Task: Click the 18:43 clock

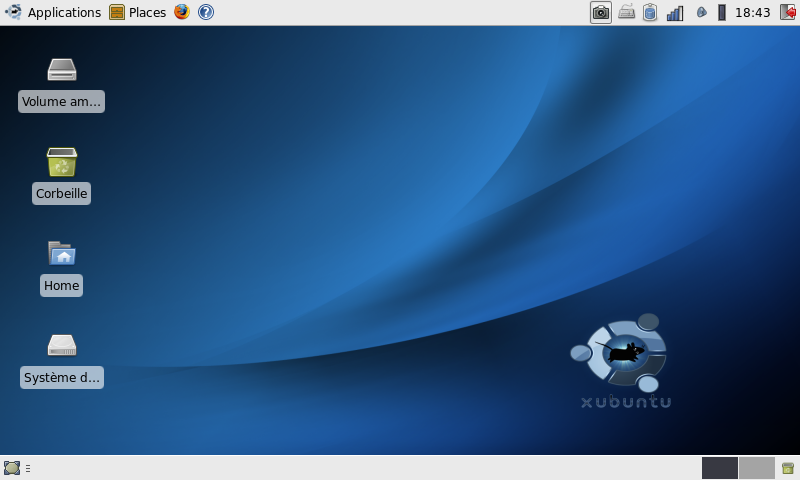Action: click(x=753, y=12)
